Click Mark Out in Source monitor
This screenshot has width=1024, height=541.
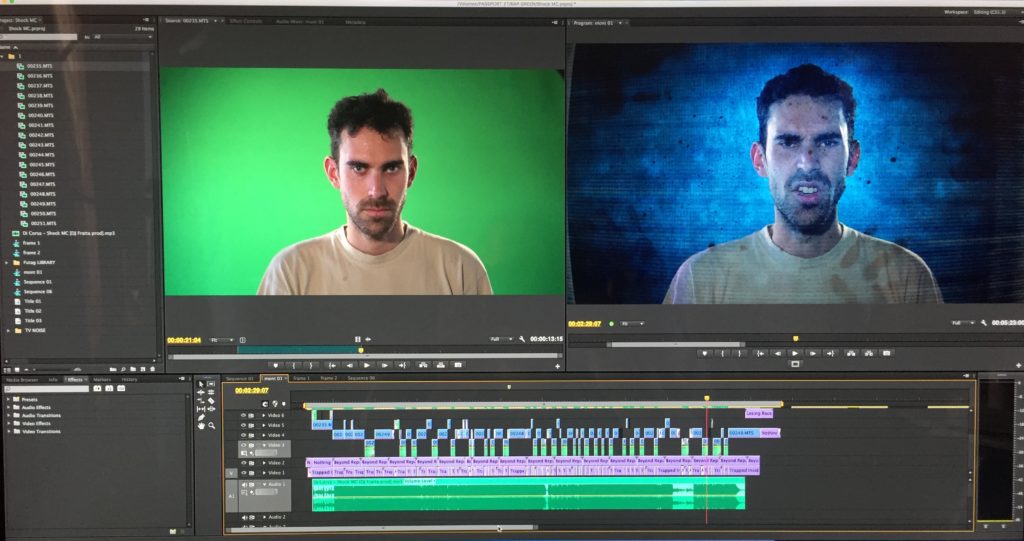311,365
